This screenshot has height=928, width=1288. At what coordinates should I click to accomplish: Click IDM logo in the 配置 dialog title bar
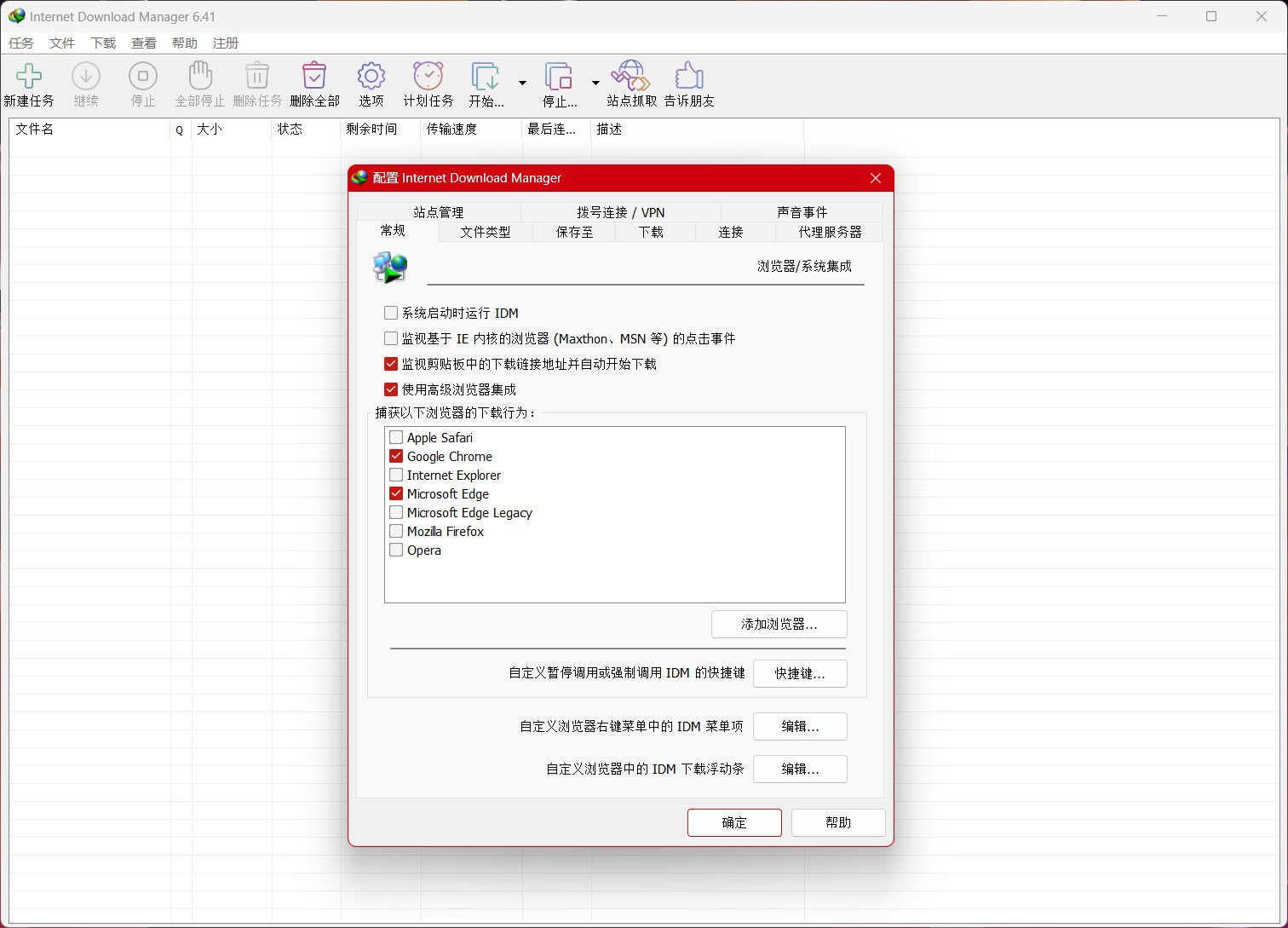(359, 177)
